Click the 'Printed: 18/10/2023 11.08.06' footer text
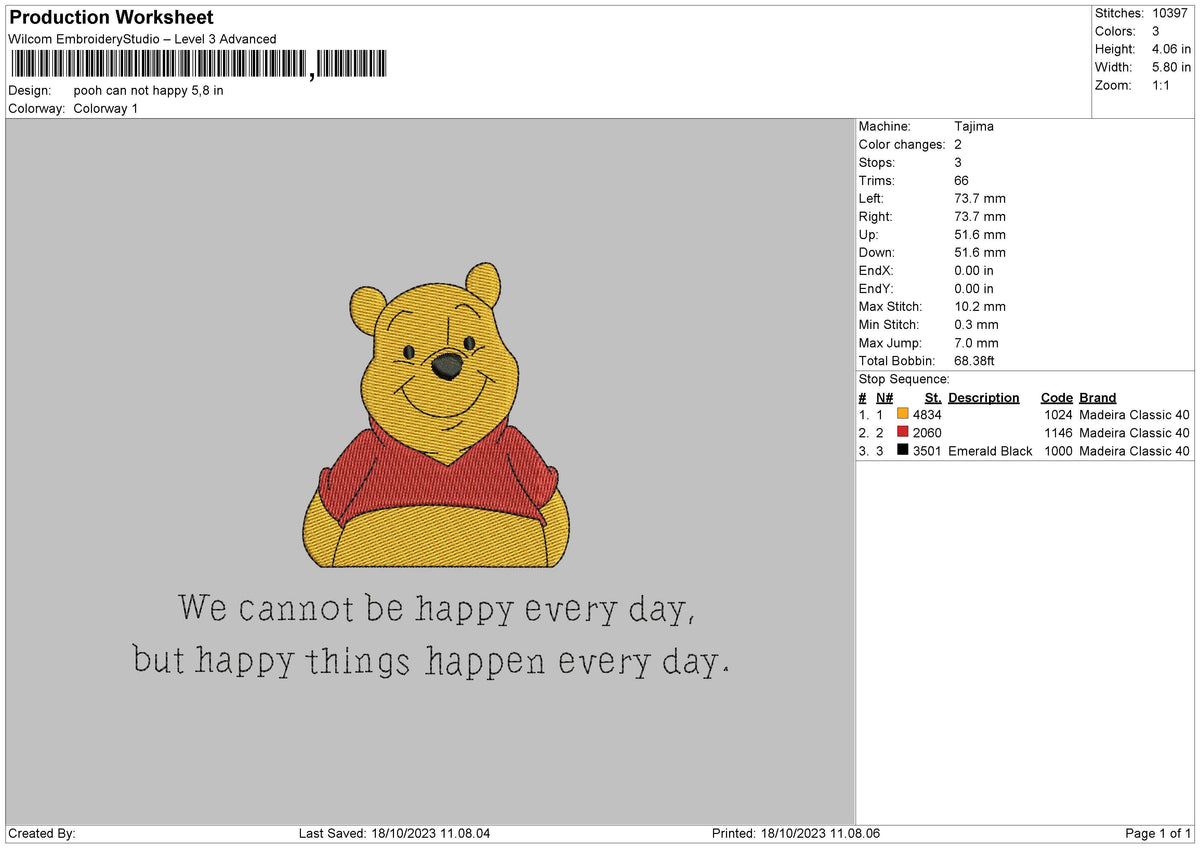The height and width of the screenshot is (848, 1200). (x=796, y=833)
